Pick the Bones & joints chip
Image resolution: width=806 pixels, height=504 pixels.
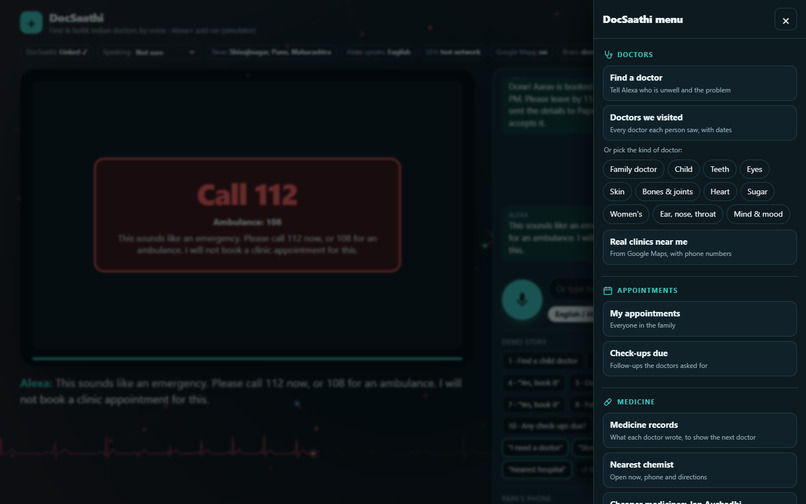click(667, 192)
